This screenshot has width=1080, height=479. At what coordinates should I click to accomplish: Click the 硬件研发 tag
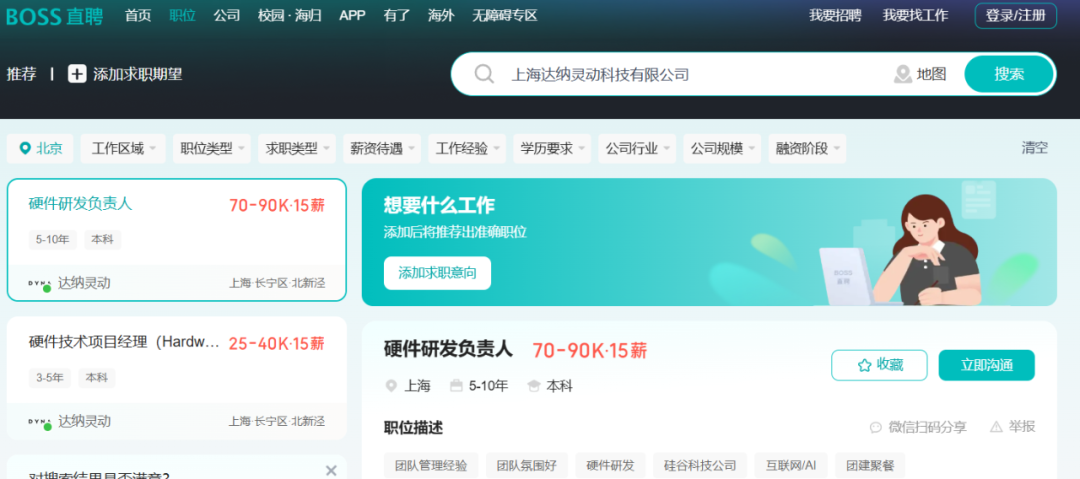[x=611, y=465]
